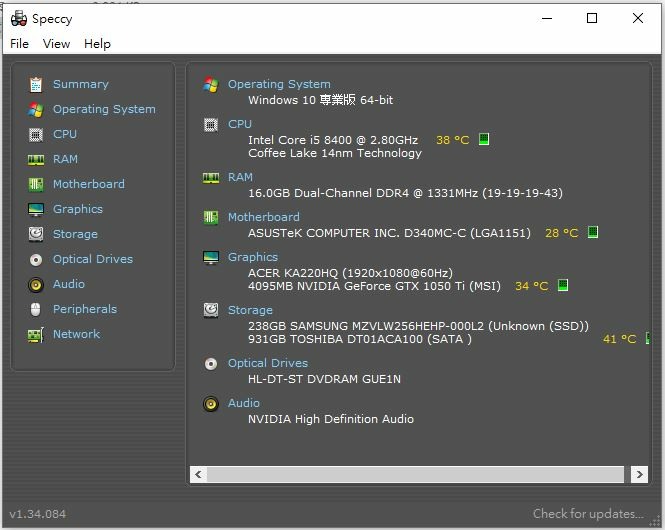Open the File menu
This screenshot has height=530, width=665.
(20, 44)
